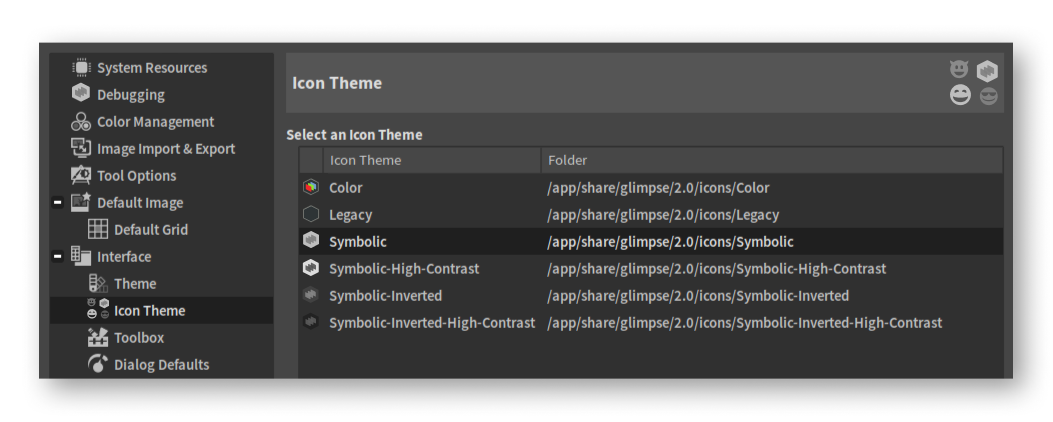The width and height of the screenshot is (1053, 422).
Task: Select the Symbolic-Inverted icon theme
Action: pos(651,296)
